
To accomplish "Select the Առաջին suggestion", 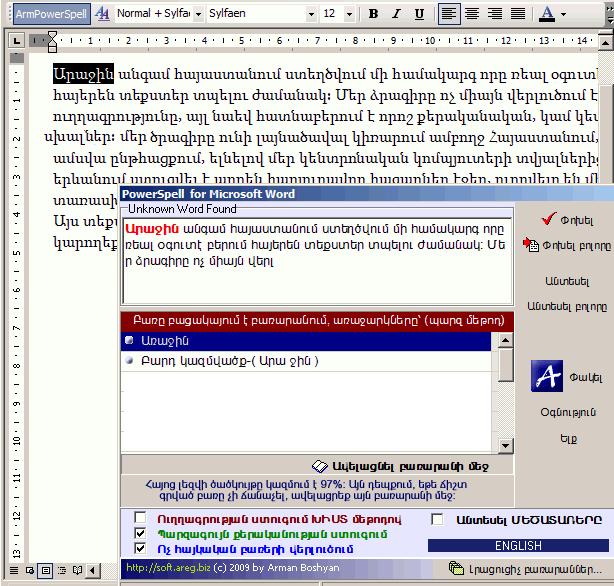I will [306, 341].
